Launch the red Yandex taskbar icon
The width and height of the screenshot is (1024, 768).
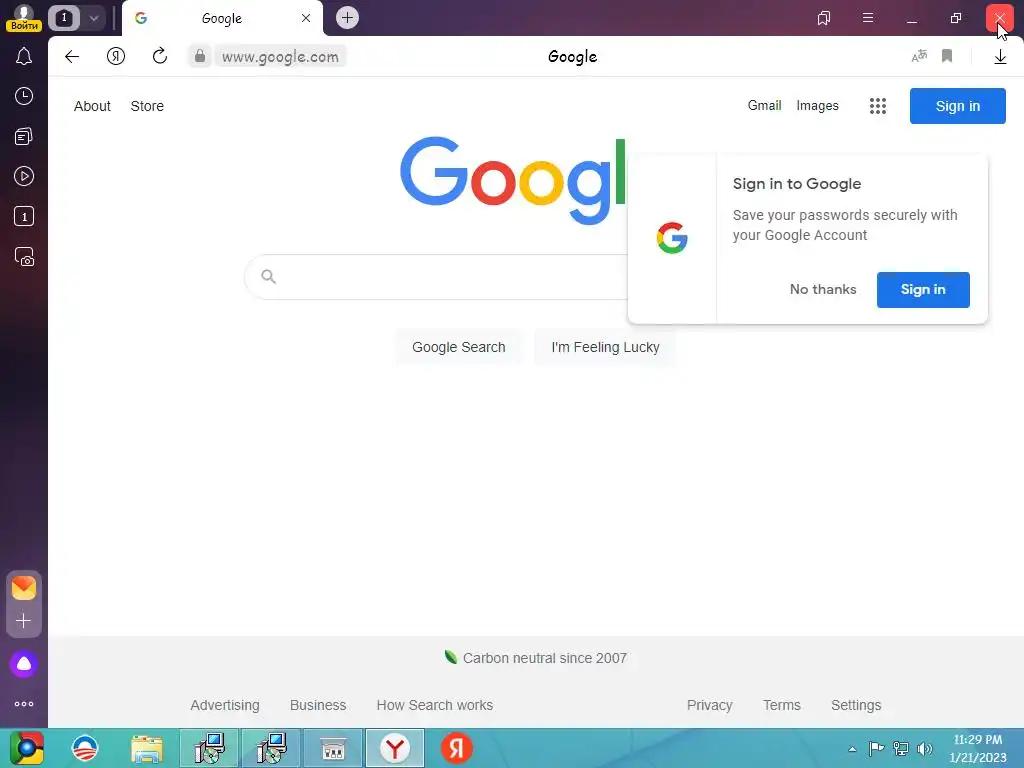tap(456, 748)
